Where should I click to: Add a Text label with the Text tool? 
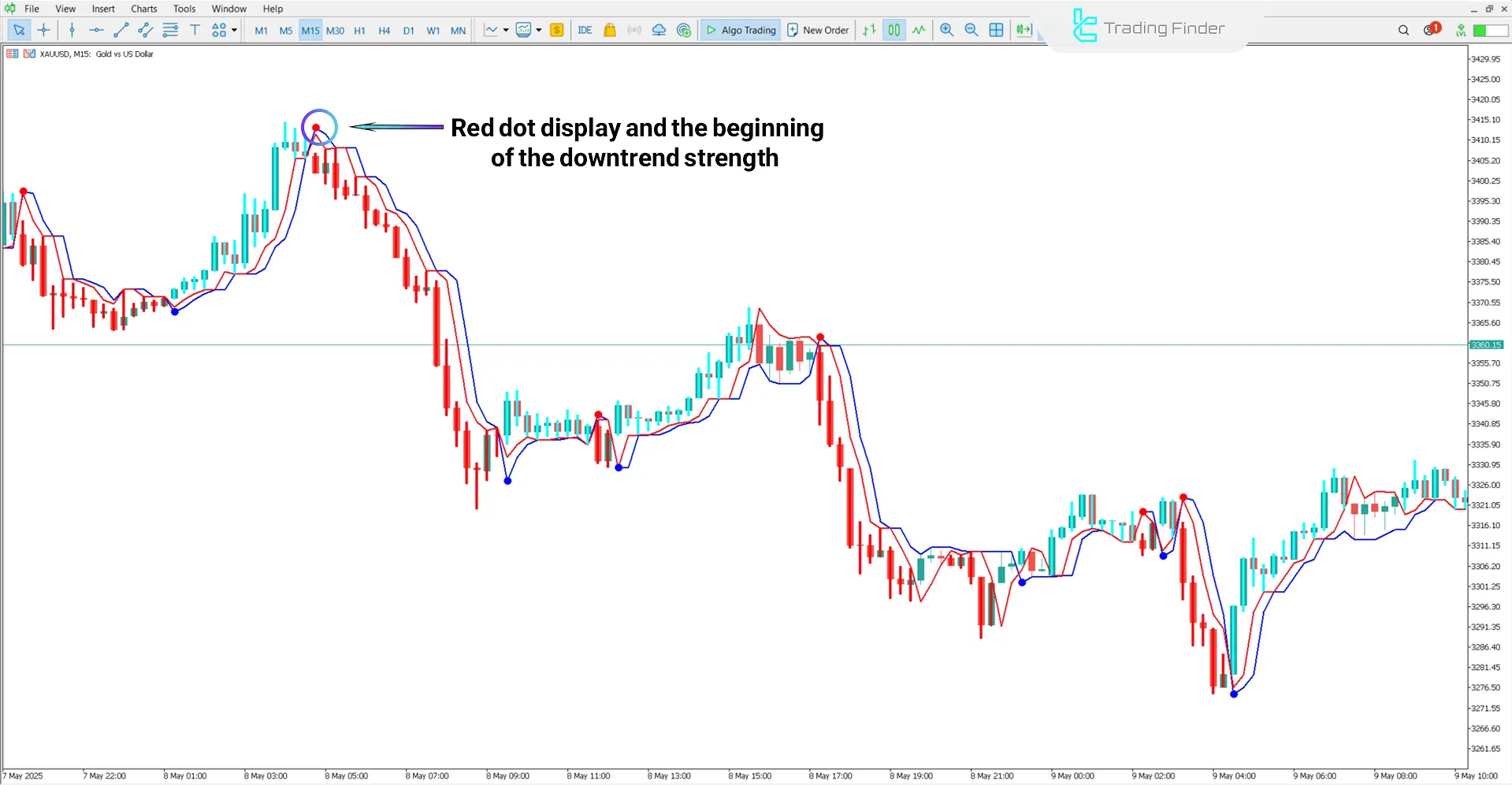(x=195, y=30)
